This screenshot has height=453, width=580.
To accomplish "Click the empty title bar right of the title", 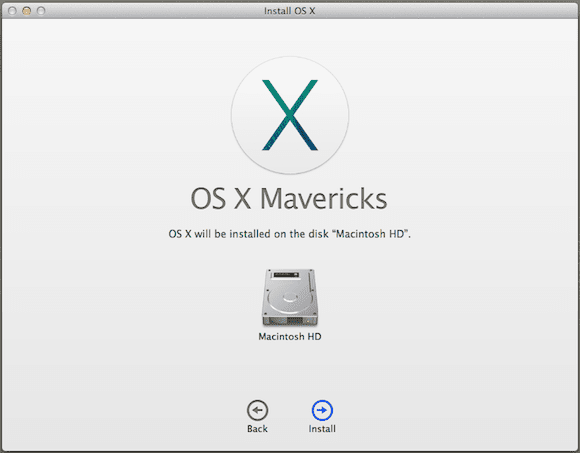I will [x=444, y=11].
